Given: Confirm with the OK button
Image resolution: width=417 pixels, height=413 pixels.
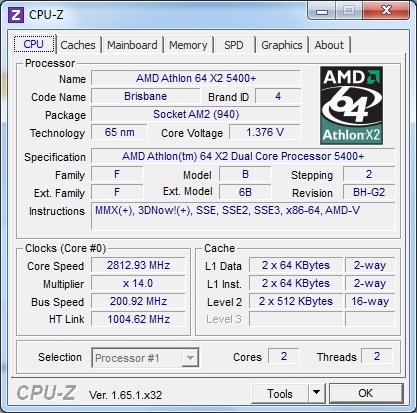Looking at the screenshot, I should point(366,393).
